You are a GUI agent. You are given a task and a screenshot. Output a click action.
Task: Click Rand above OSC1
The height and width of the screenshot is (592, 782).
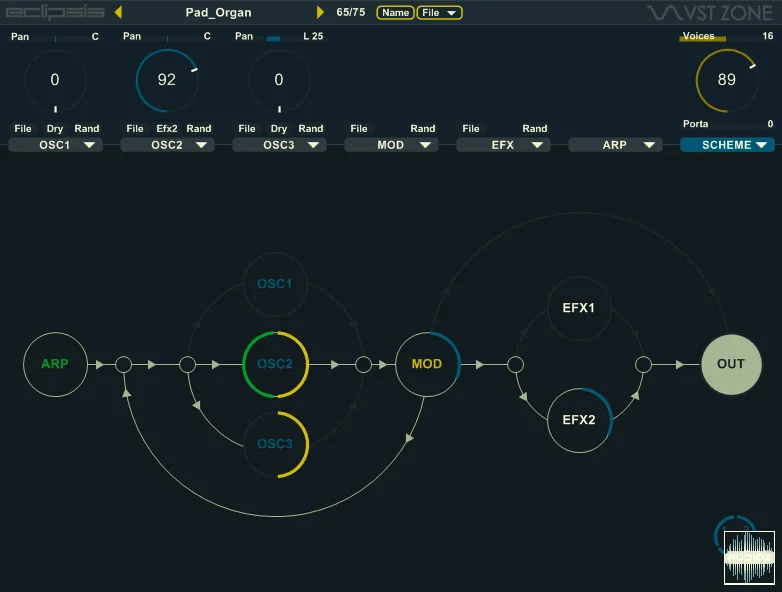(x=87, y=129)
